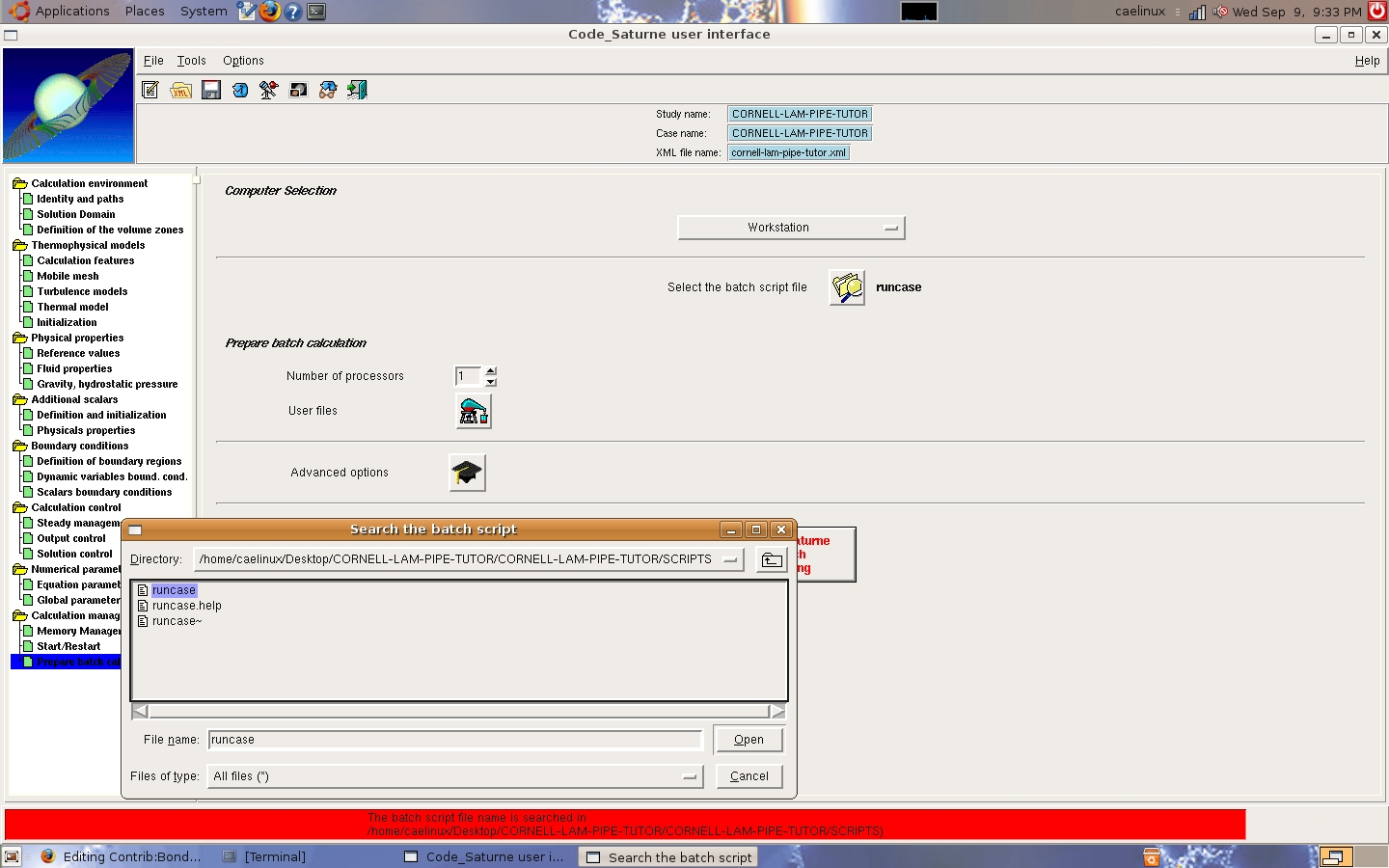Screen dimensions: 1389x868
Task: Open Scalars boundary conditions tree item
Action: tap(104, 492)
